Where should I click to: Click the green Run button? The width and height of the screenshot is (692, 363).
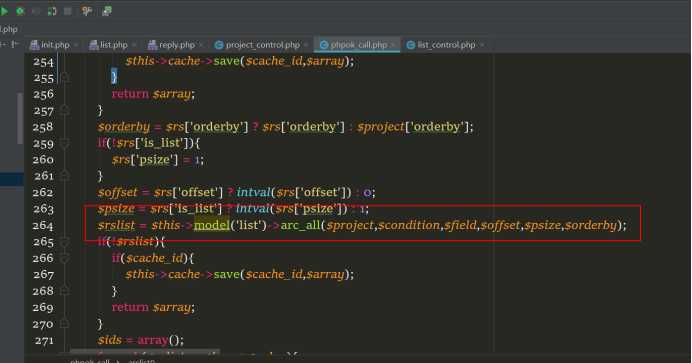4,11
